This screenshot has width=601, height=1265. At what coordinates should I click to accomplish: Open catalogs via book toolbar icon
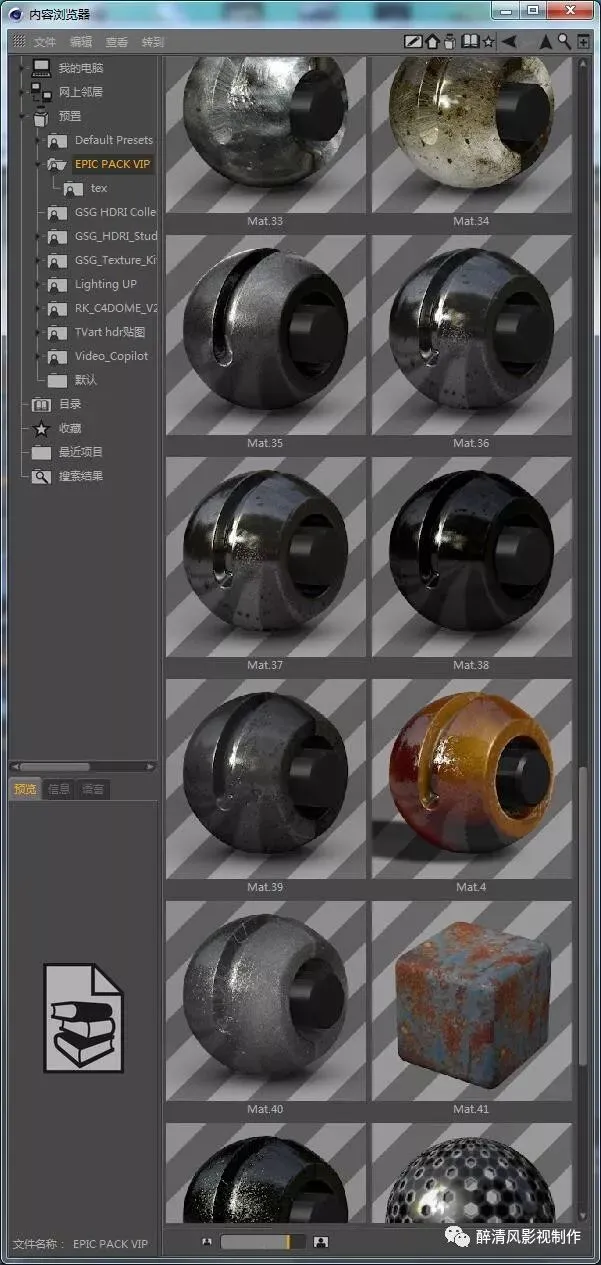pos(470,42)
